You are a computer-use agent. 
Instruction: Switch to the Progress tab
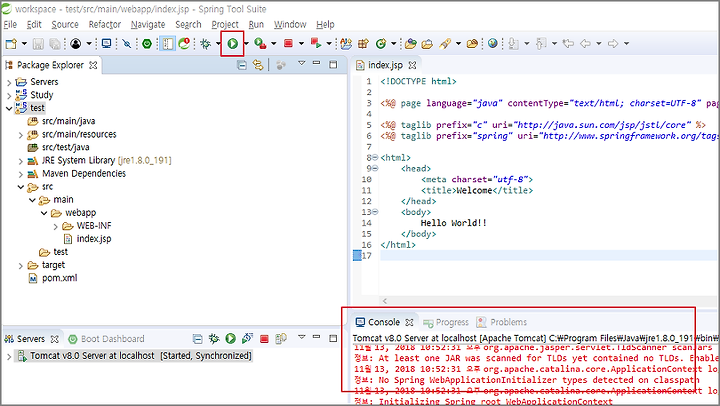tap(446, 322)
